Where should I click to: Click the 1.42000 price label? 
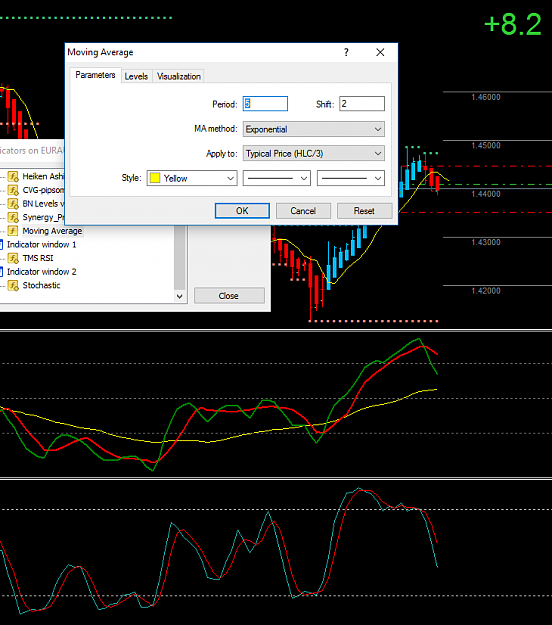486,291
